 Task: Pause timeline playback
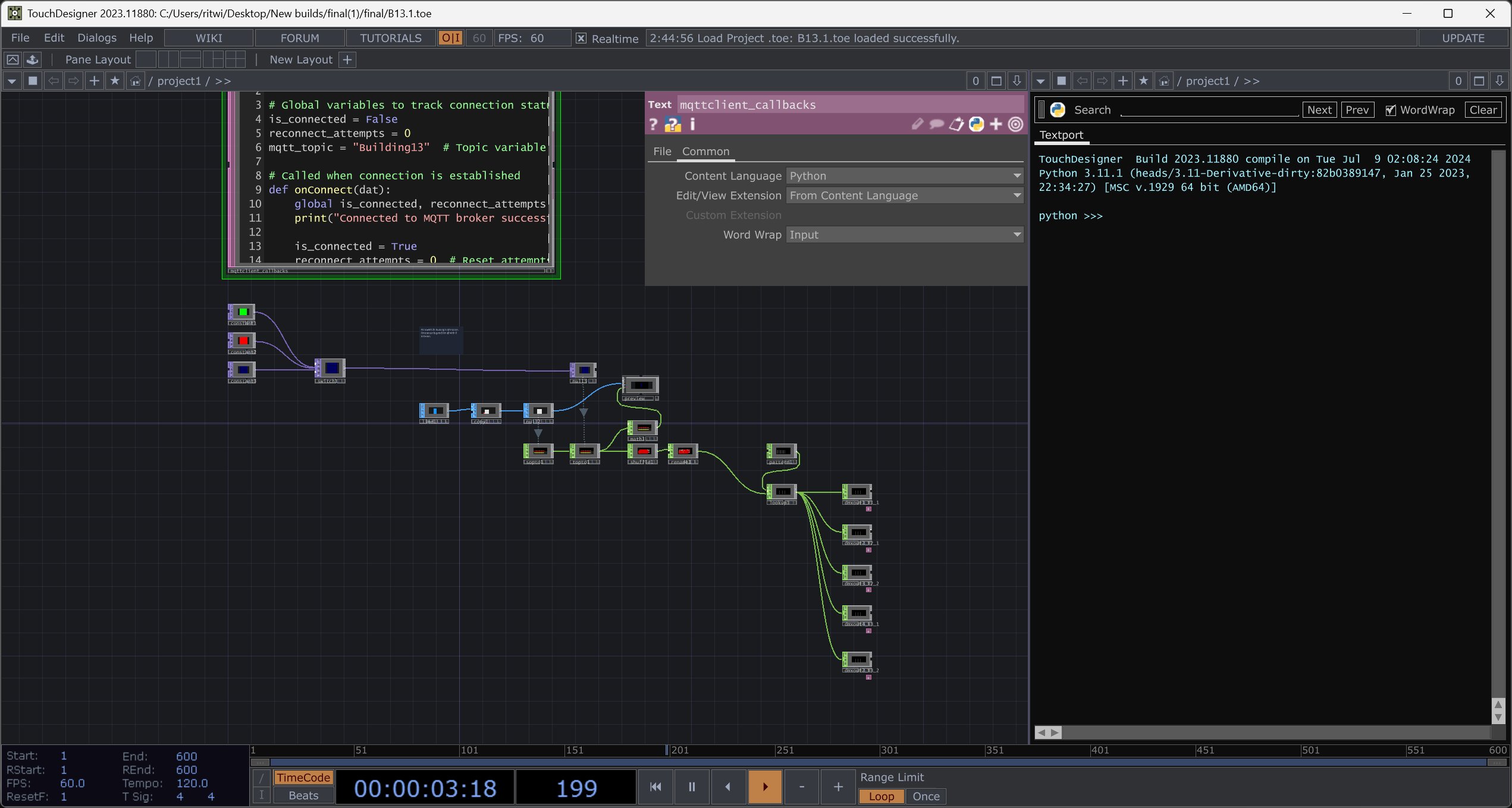[x=692, y=787]
